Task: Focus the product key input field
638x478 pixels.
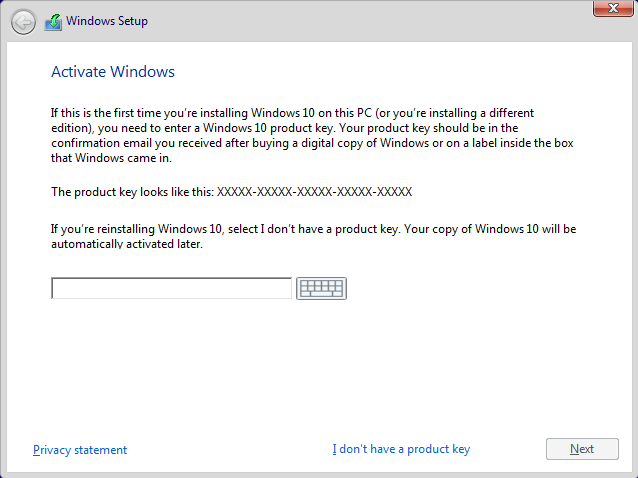Action: coord(171,288)
